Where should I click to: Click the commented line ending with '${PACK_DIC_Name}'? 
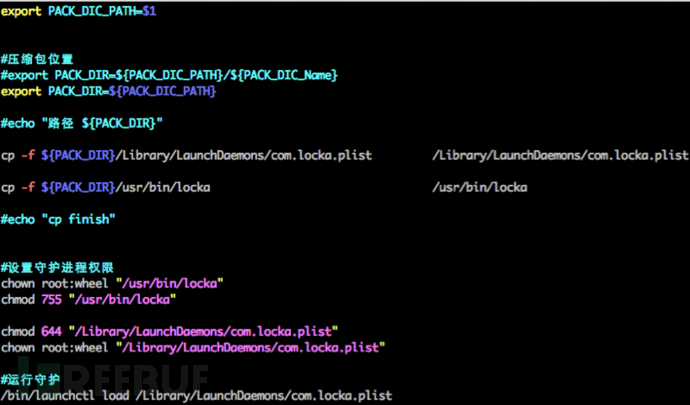click(x=169, y=75)
